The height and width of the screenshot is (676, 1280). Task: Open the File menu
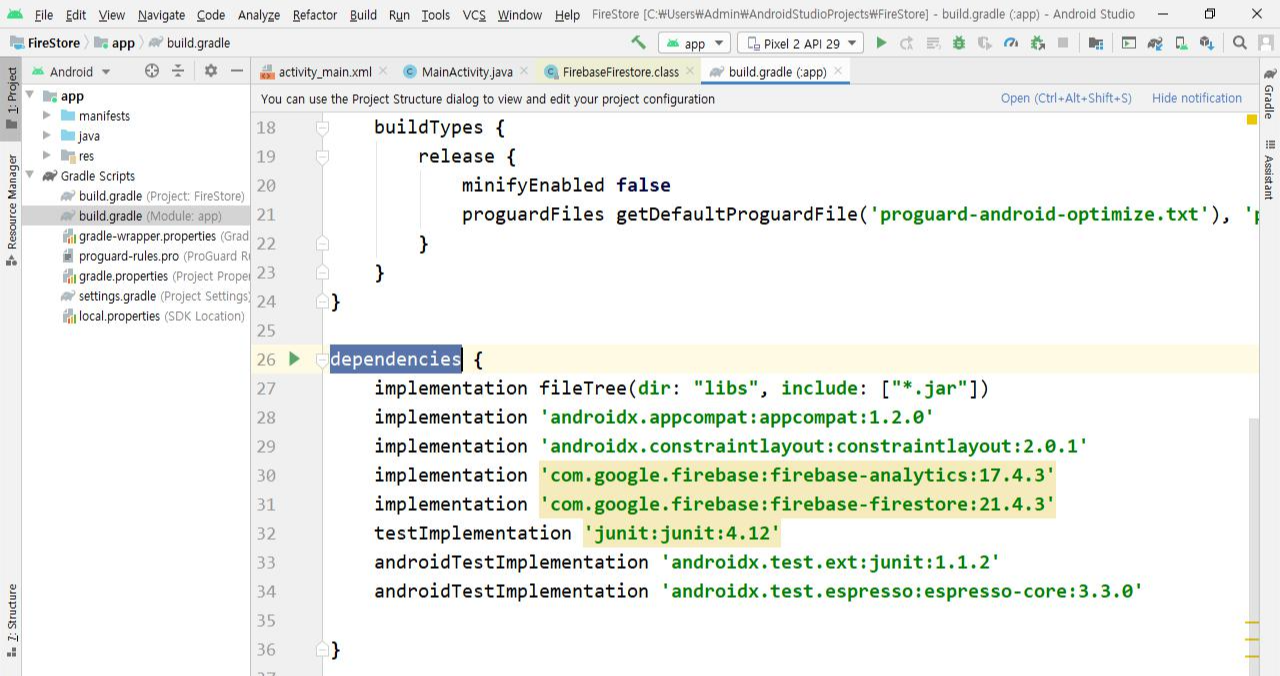(x=44, y=15)
